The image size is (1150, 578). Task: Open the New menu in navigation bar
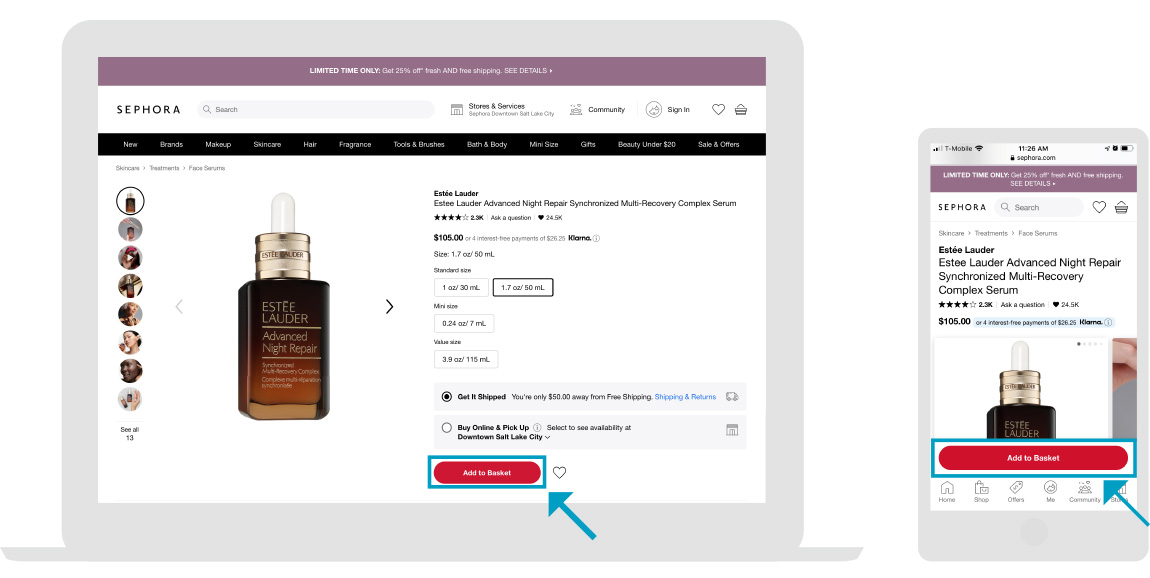[131, 144]
